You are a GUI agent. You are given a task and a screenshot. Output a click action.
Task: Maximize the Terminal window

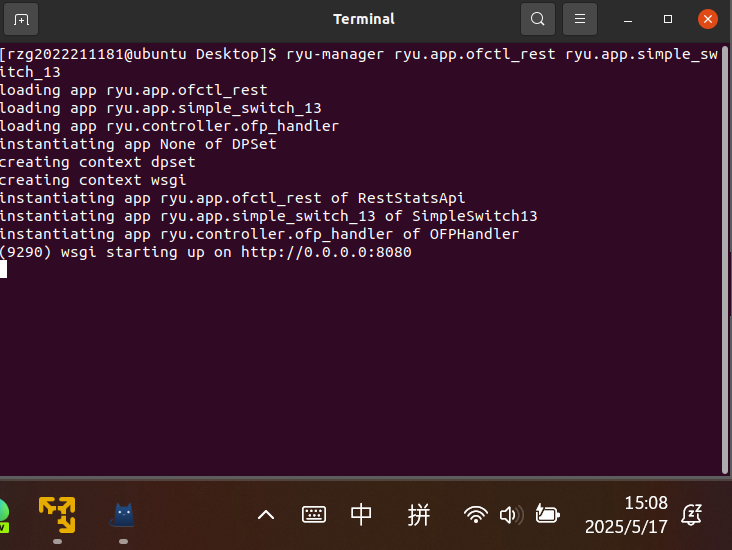pyautogui.click(x=668, y=19)
